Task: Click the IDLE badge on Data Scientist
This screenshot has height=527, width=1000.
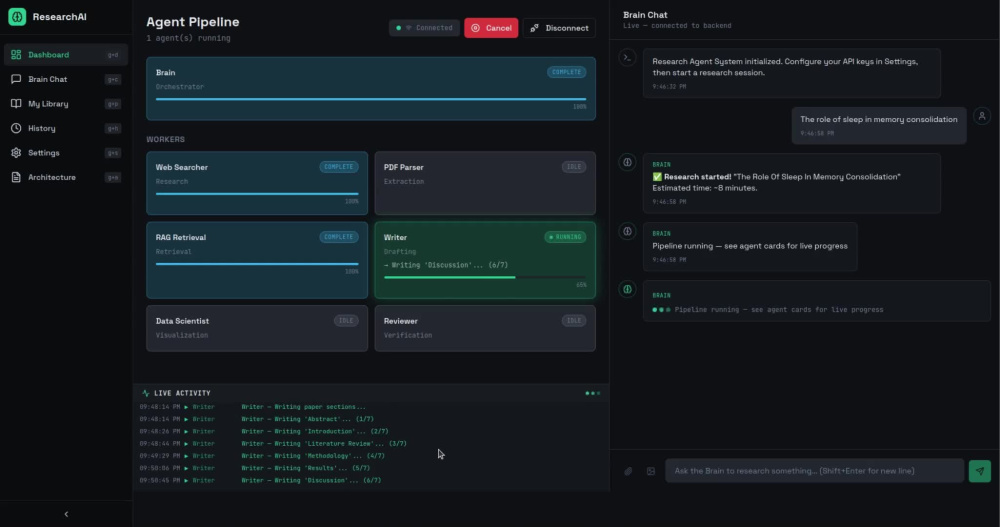Action: point(346,320)
